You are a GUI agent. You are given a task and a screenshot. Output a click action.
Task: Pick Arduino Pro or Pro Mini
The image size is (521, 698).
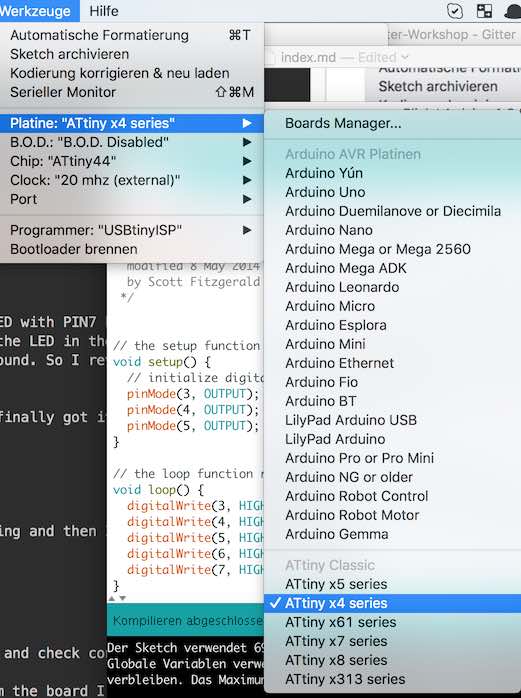pos(392,458)
